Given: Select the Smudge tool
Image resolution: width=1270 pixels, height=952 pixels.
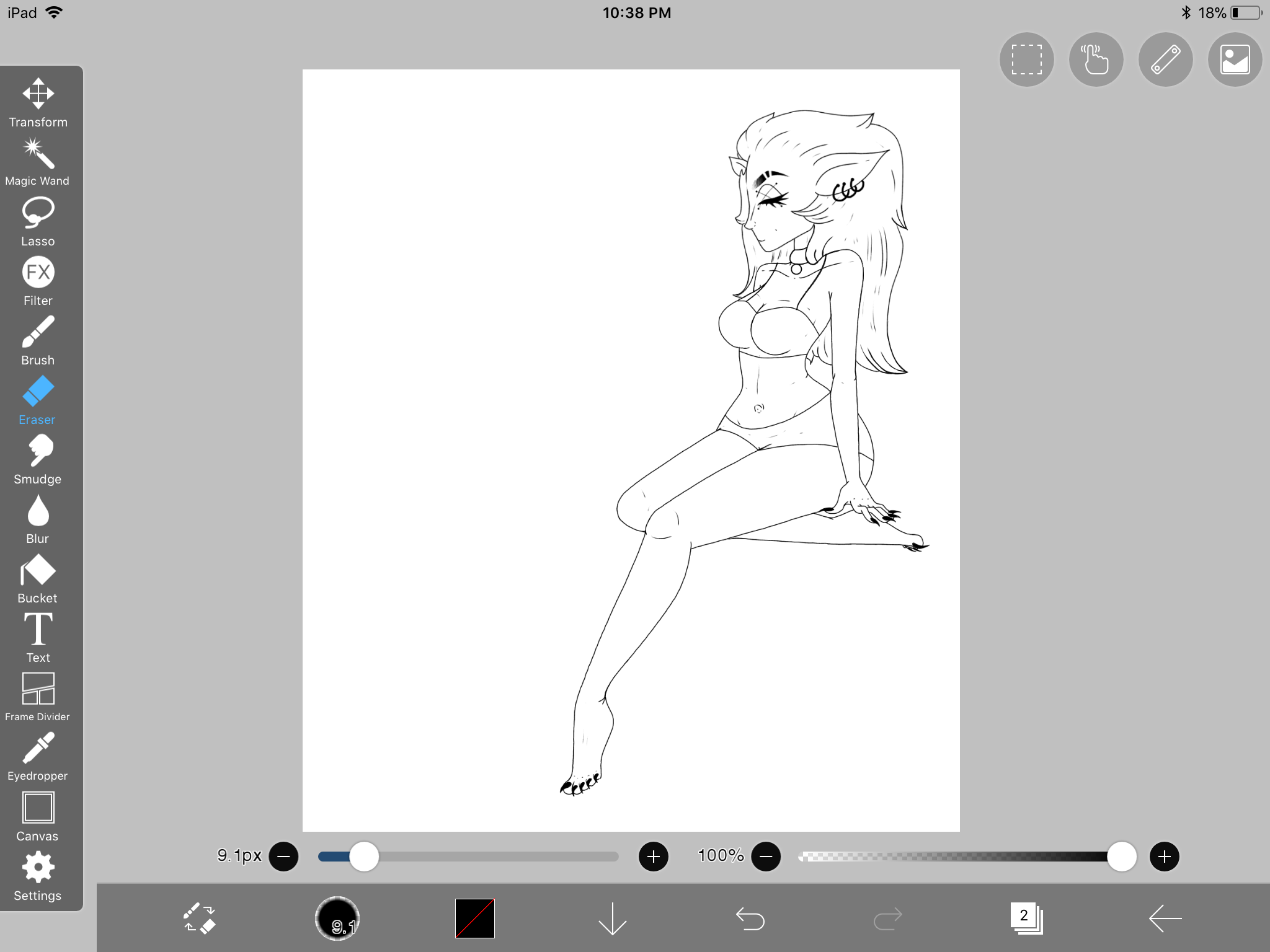Looking at the screenshot, I should click(38, 460).
